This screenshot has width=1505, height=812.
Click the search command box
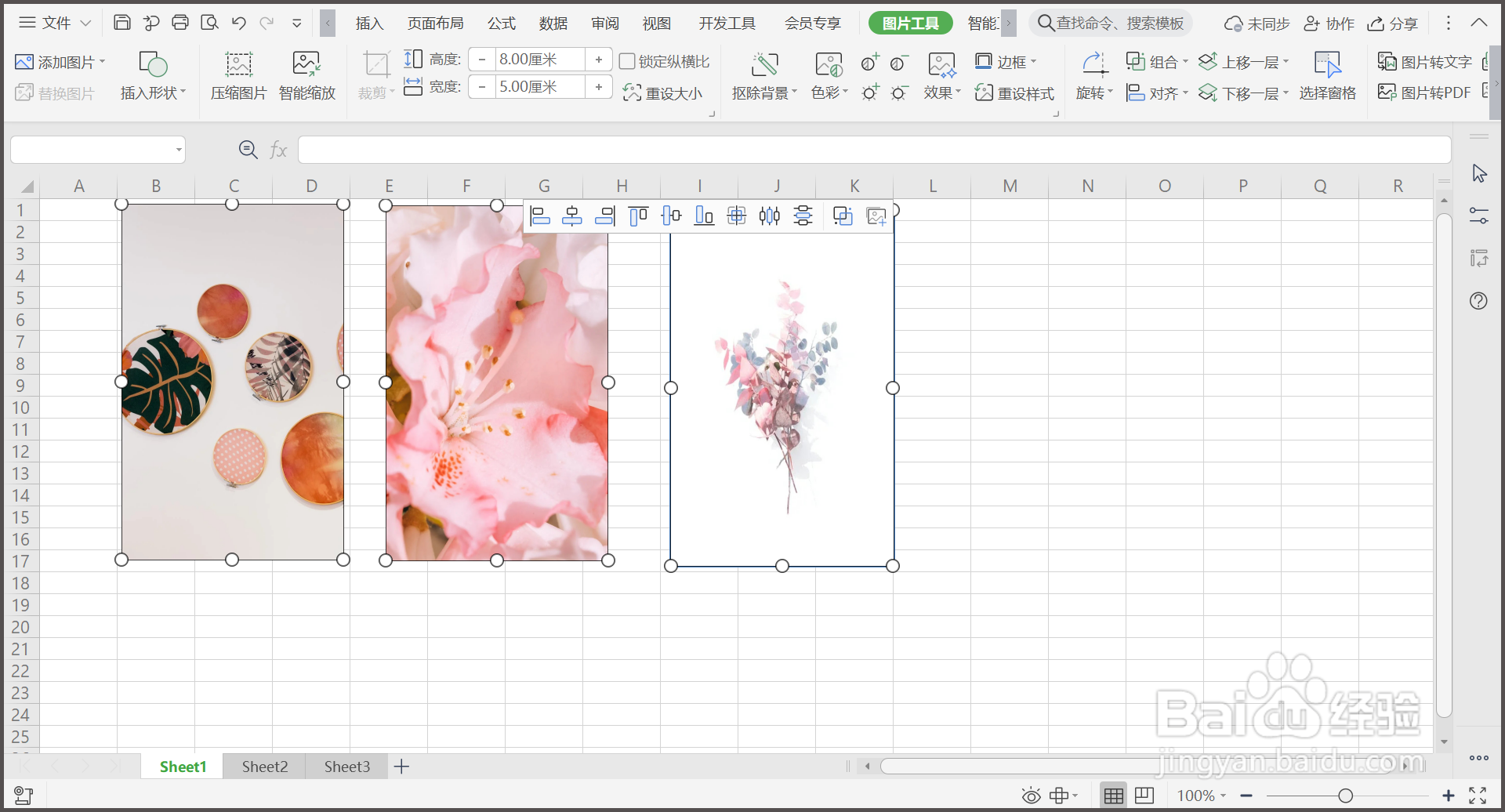pos(1111,23)
